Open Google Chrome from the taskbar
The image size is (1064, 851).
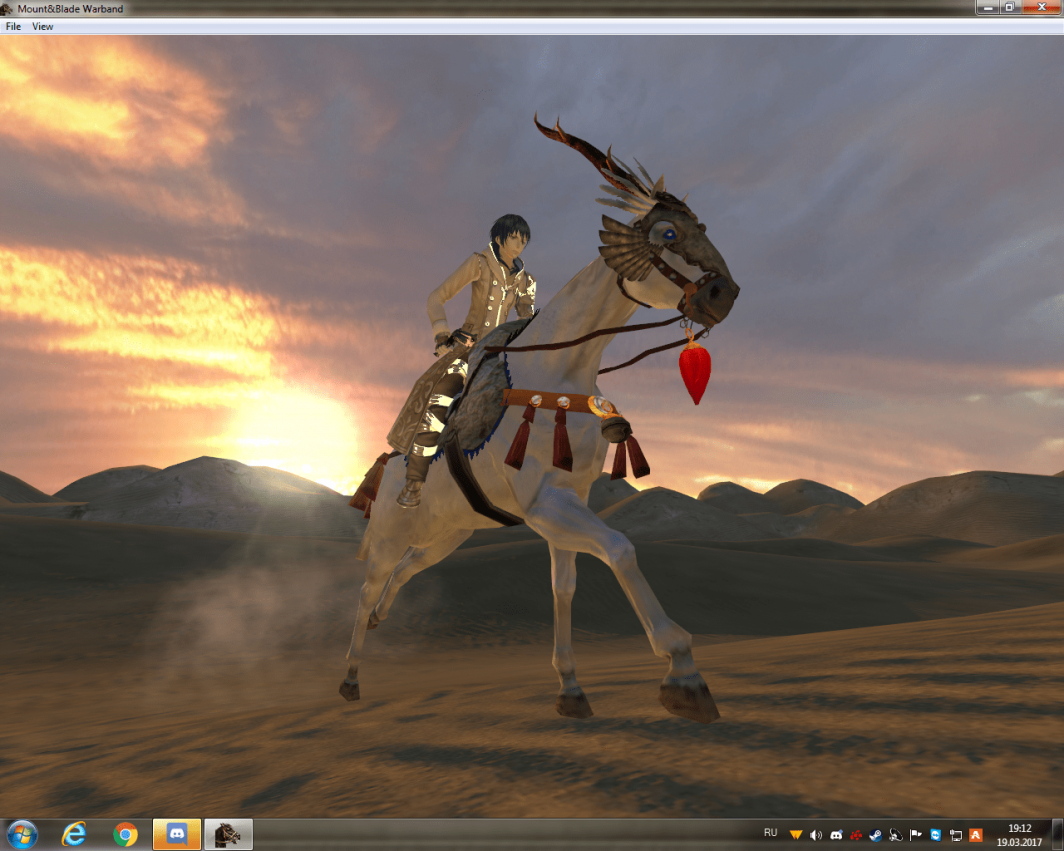point(125,834)
